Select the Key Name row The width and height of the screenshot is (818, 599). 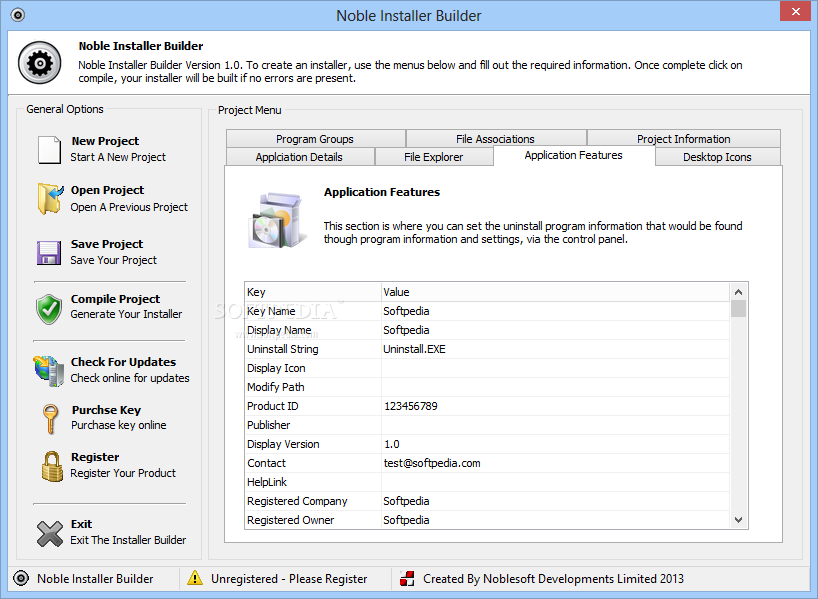487,311
